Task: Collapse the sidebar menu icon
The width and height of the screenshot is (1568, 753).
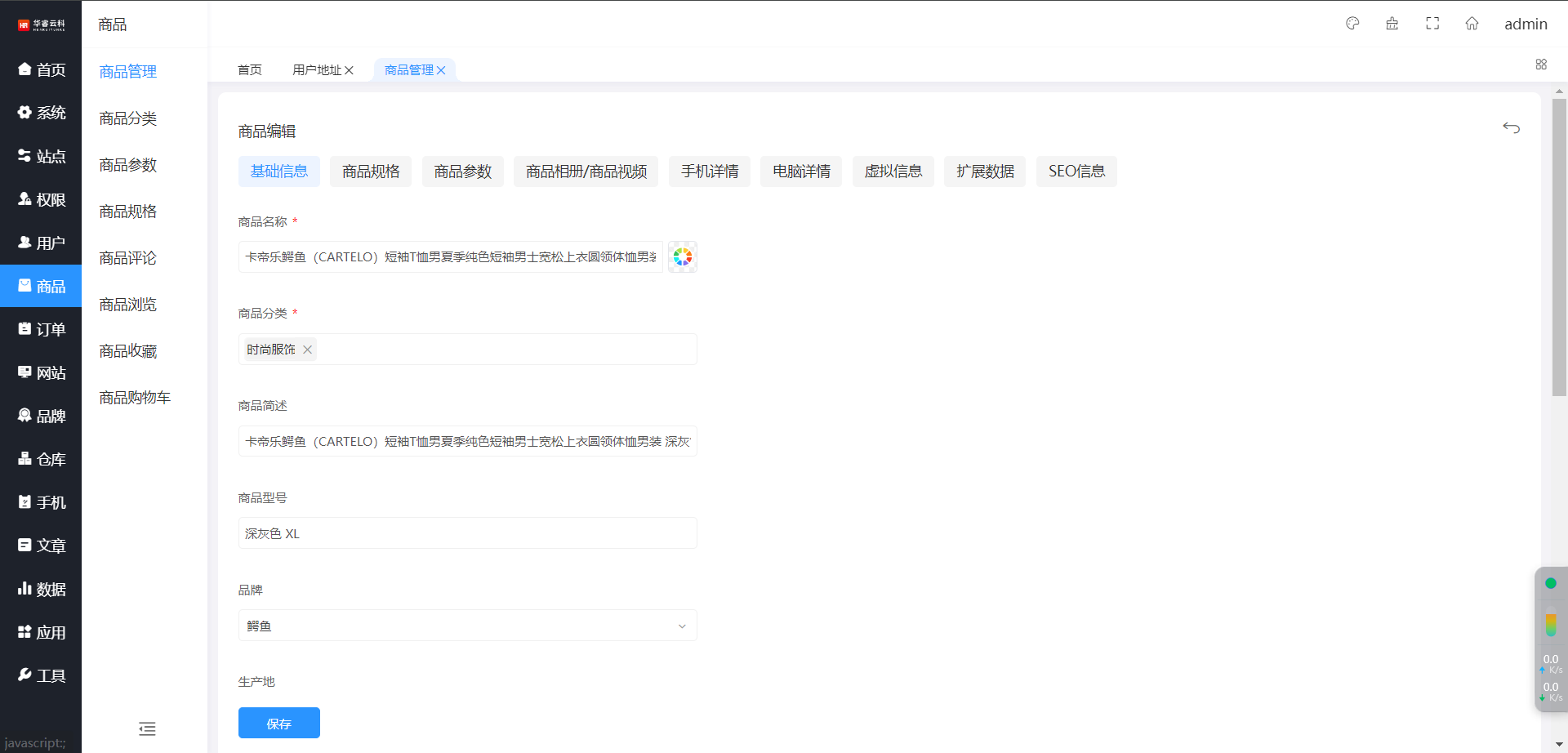Action: click(147, 728)
